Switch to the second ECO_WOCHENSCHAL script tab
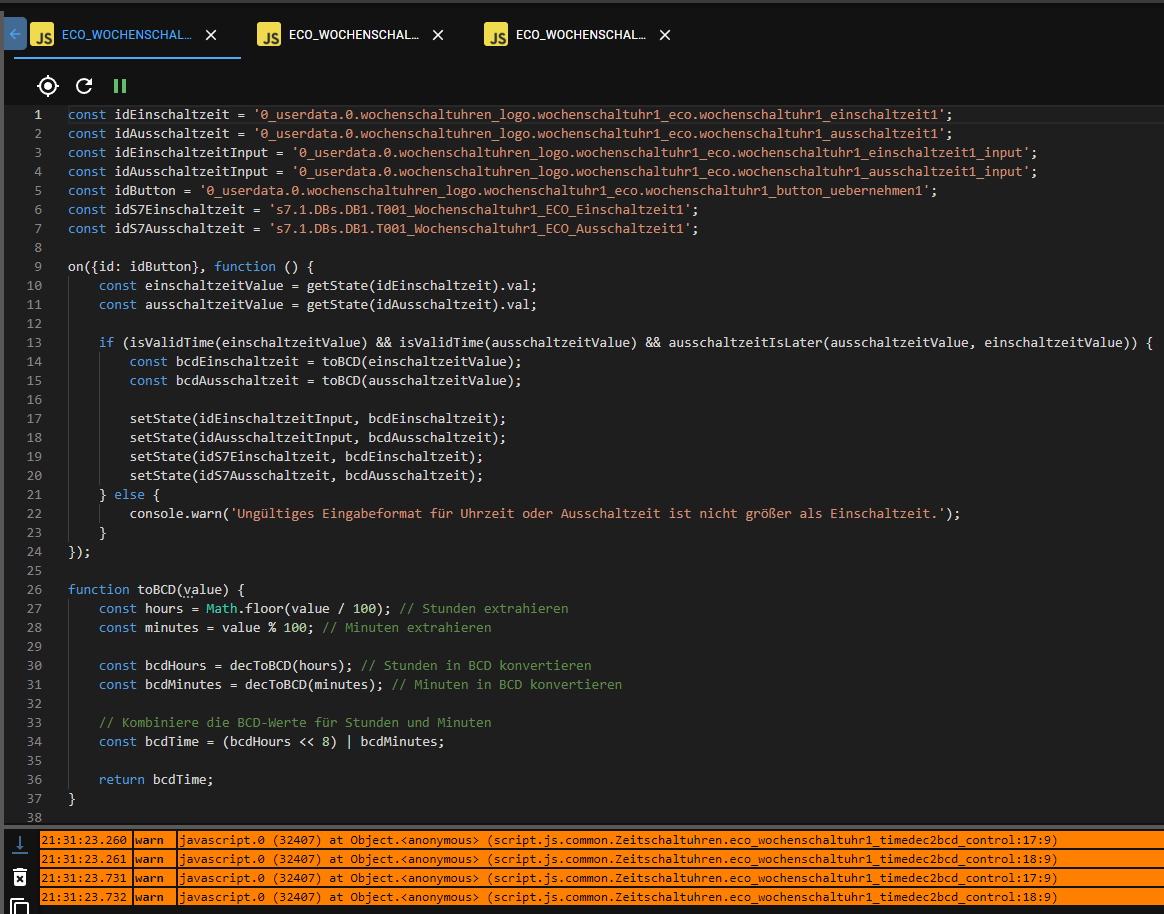This screenshot has height=914, width=1164. [353, 34]
